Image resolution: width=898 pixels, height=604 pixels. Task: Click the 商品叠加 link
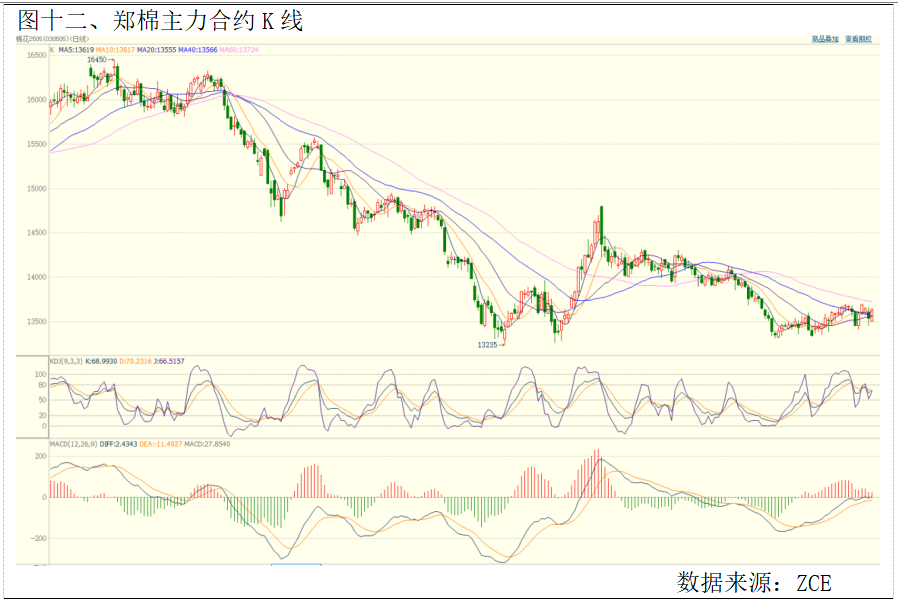point(825,39)
